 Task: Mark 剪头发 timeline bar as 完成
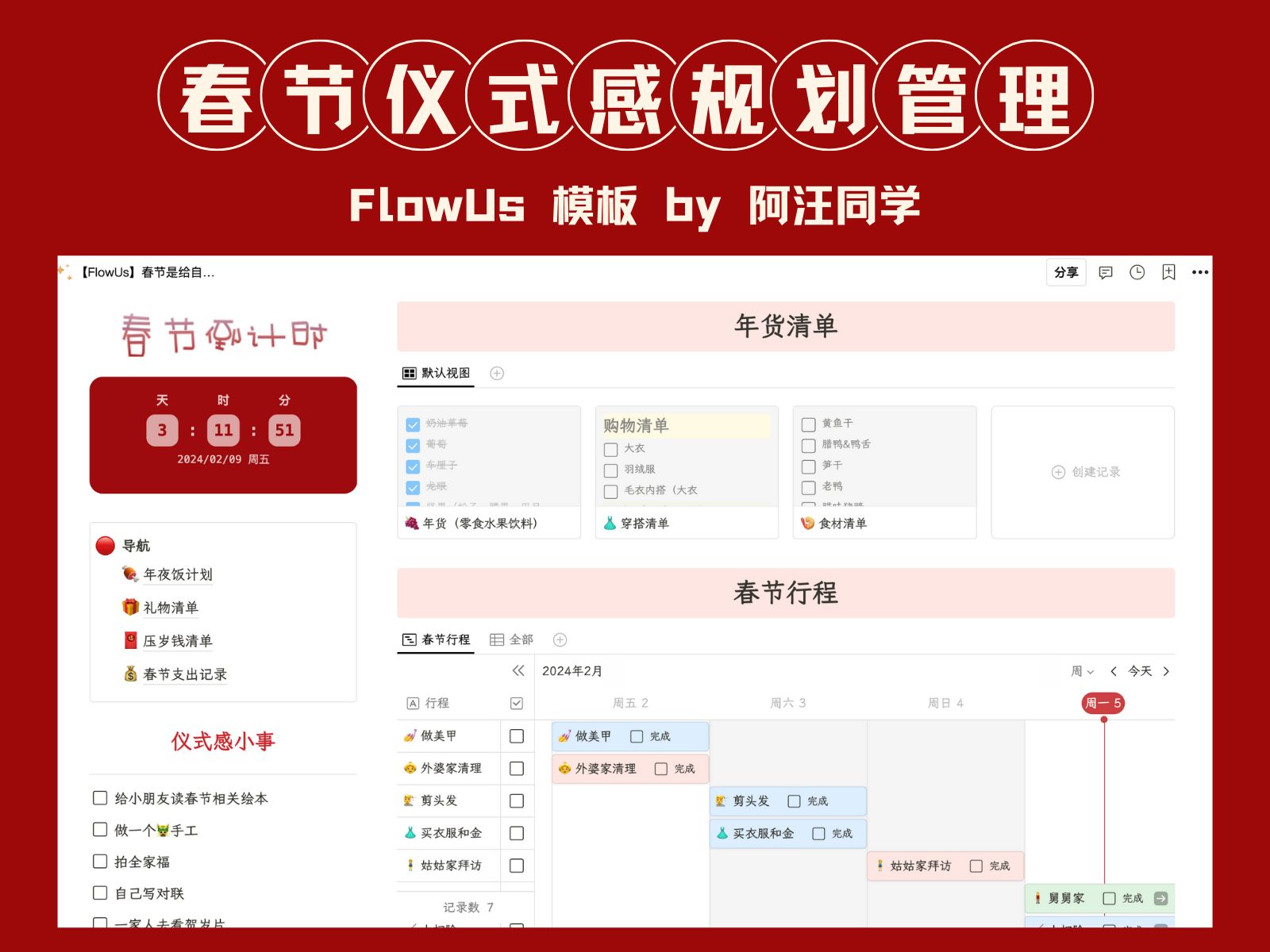coord(794,801)
